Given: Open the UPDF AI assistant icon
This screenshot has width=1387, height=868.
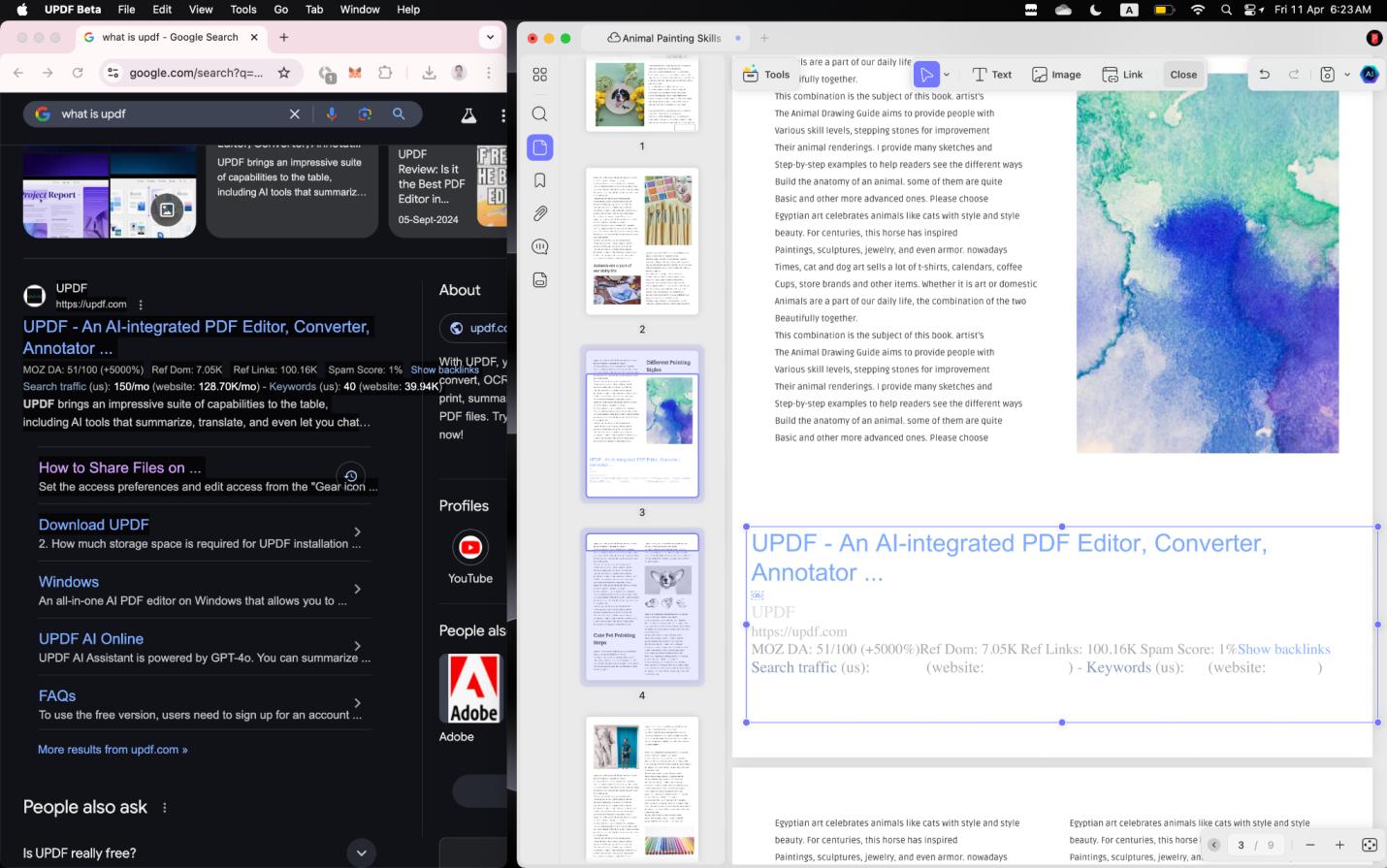Looking at the screenshot, I should pyautogui.click(x=1370, y=75).
